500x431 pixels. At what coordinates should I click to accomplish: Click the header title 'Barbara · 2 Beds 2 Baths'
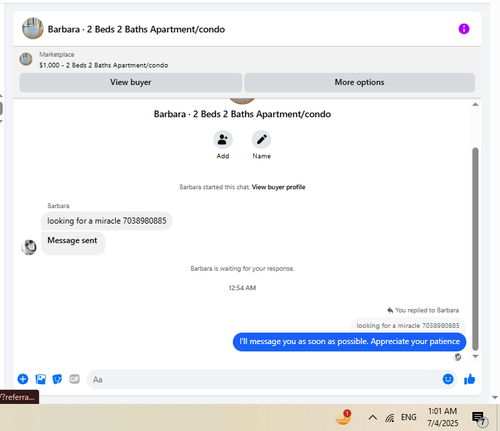(136, 29)
